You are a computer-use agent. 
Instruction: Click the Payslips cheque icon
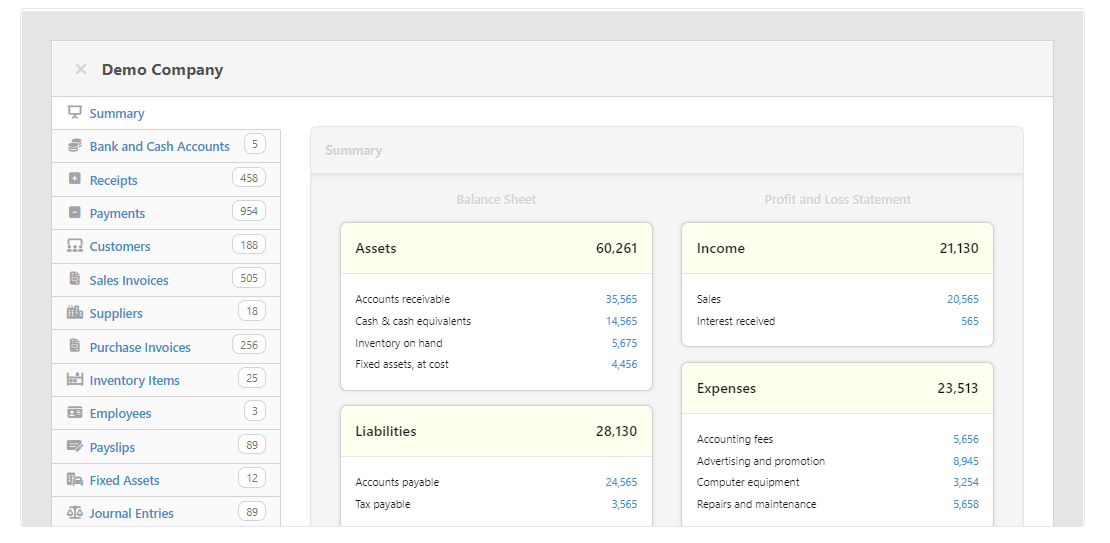point(75,447)
